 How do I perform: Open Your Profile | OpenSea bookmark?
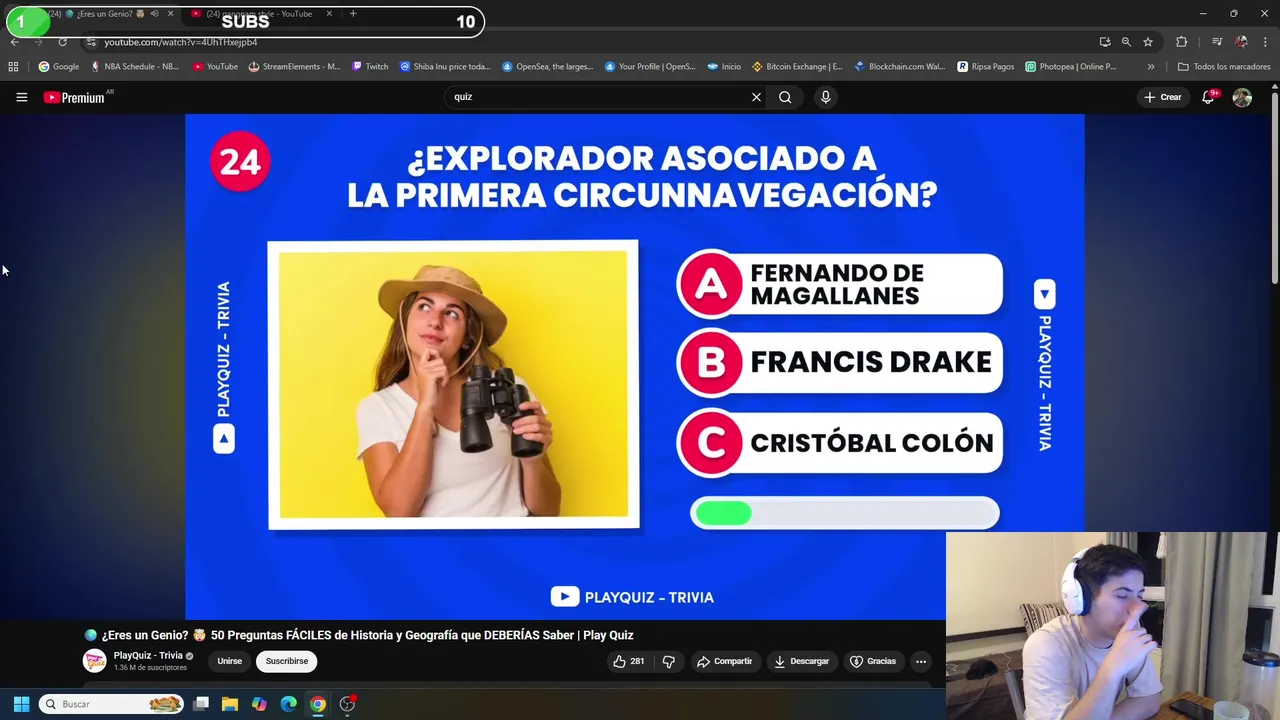650,67
